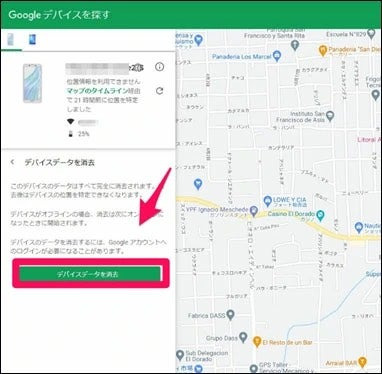Screen dimensions: 382x374
Task: Select the Instituto San Francisco de Asis pin
Action: (330, 116)
